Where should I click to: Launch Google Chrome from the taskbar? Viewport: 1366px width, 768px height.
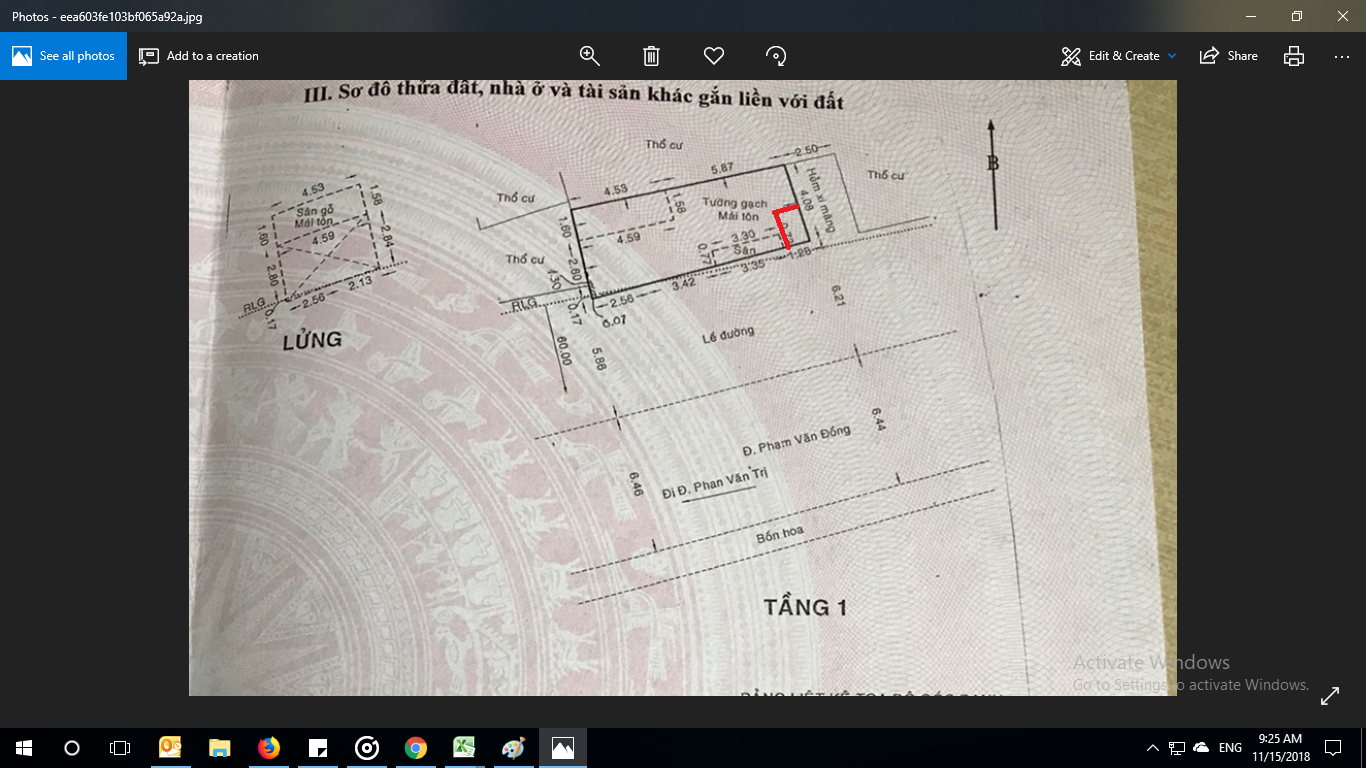(416, 748)
